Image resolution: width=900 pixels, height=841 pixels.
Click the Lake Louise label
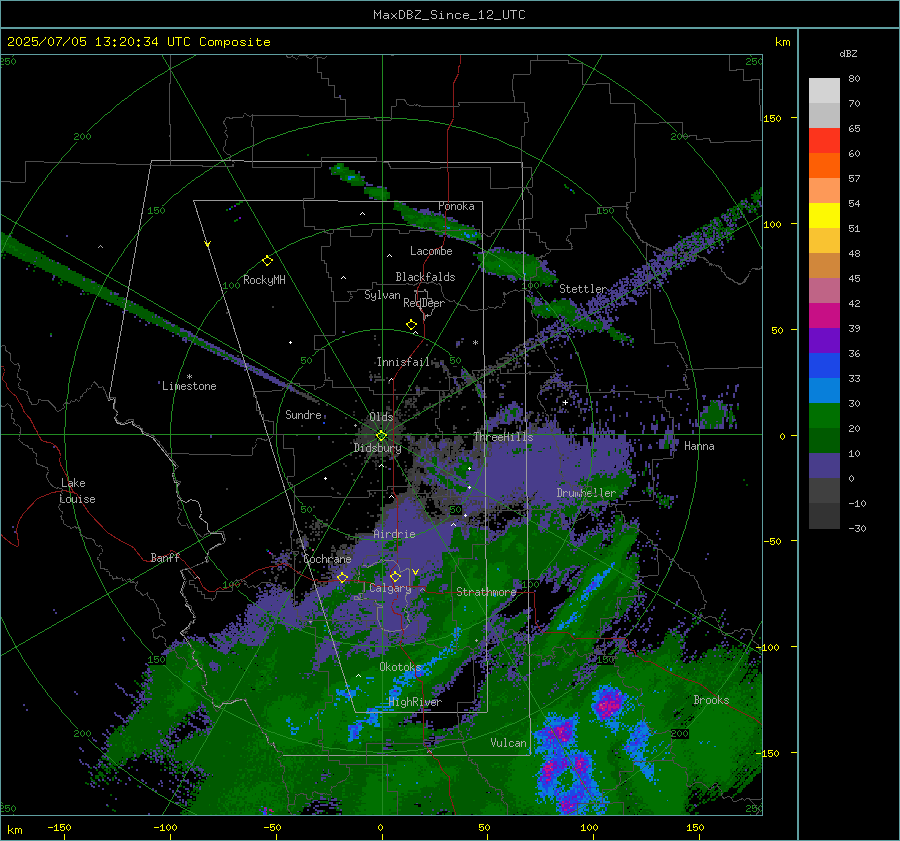(x=77, y=491)
